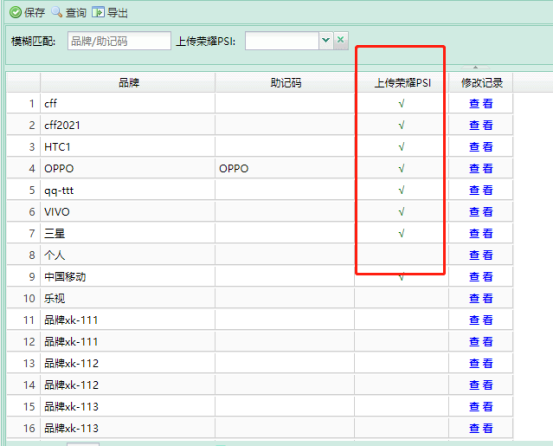The width and height of the screenshot is (554, 446).
Task: Toggle the PSI checkmark for OPPO row
Action: coord(401,169)
